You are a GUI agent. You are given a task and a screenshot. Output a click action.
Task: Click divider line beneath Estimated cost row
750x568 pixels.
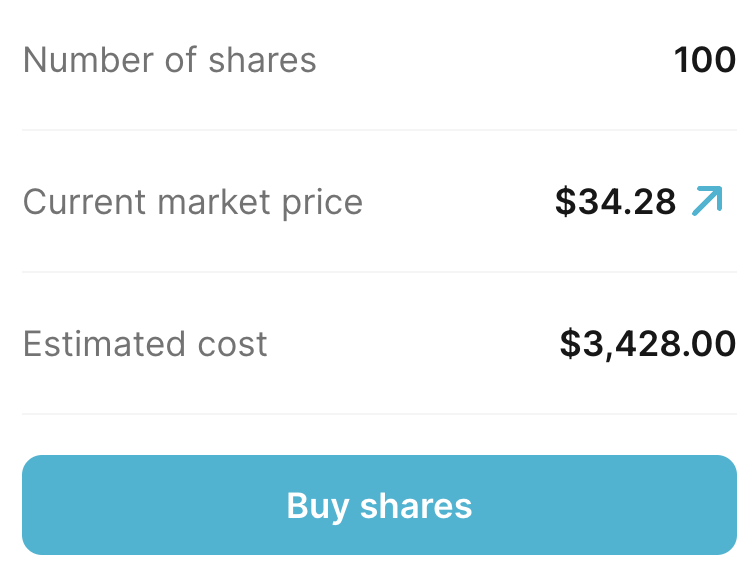pyautogui.click(x=378, y=414)
